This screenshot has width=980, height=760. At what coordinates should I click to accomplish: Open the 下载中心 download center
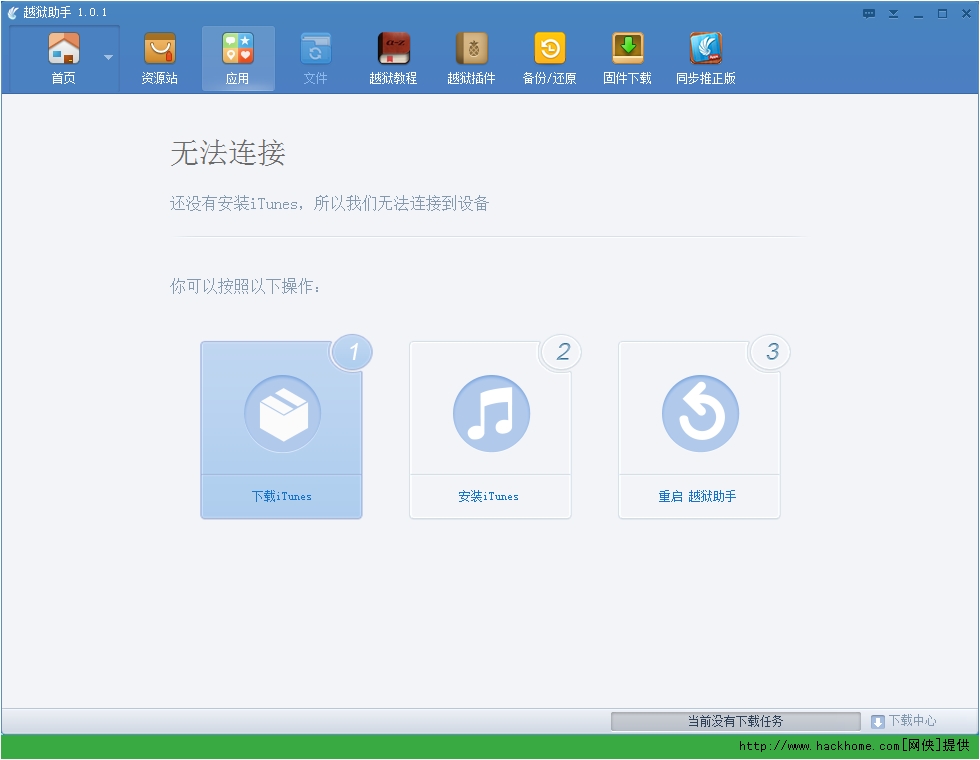click(904, 721)
